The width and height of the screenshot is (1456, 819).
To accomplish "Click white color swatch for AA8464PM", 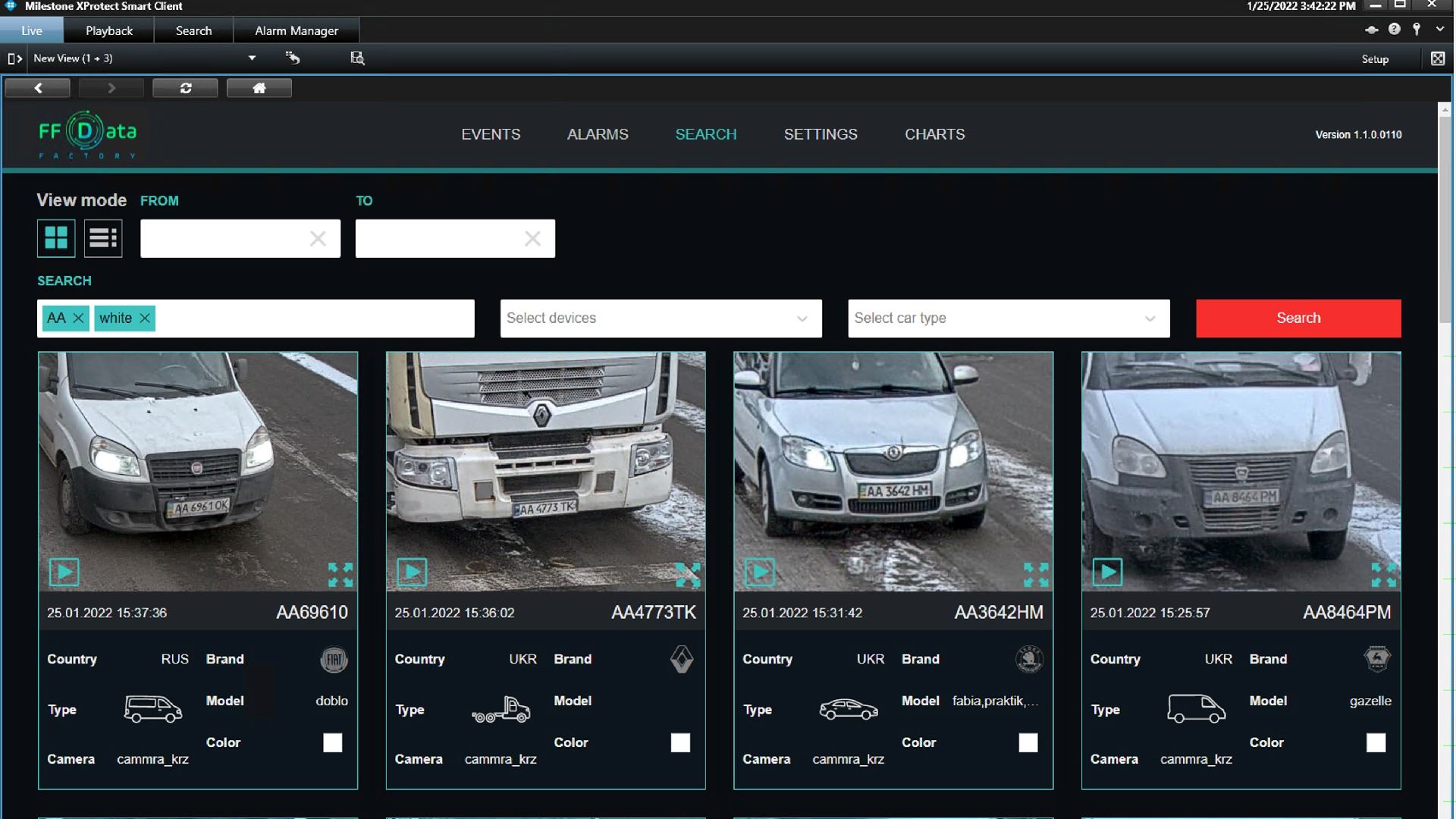I will (1376, 742).
